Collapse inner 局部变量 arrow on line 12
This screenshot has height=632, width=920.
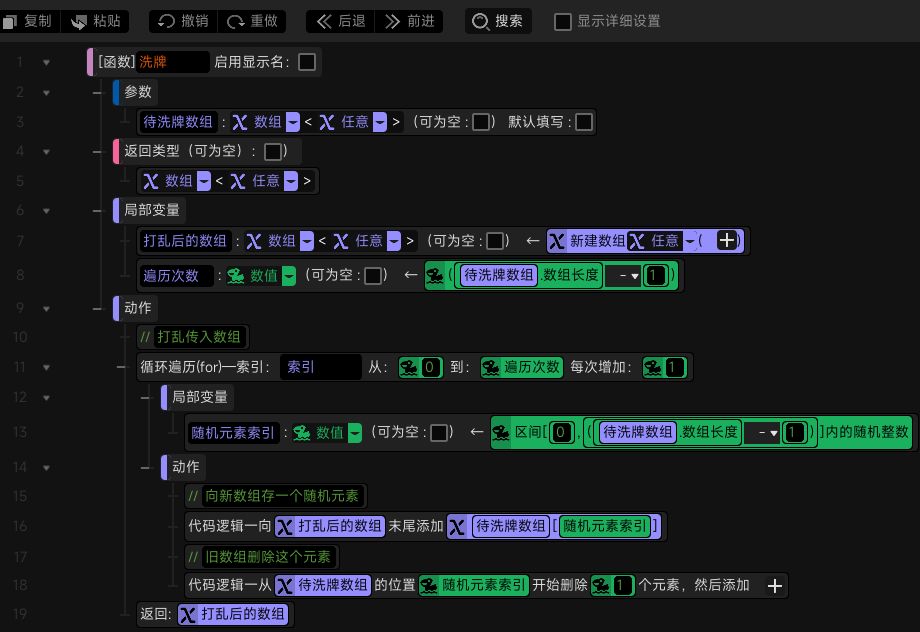pos(46,398)
